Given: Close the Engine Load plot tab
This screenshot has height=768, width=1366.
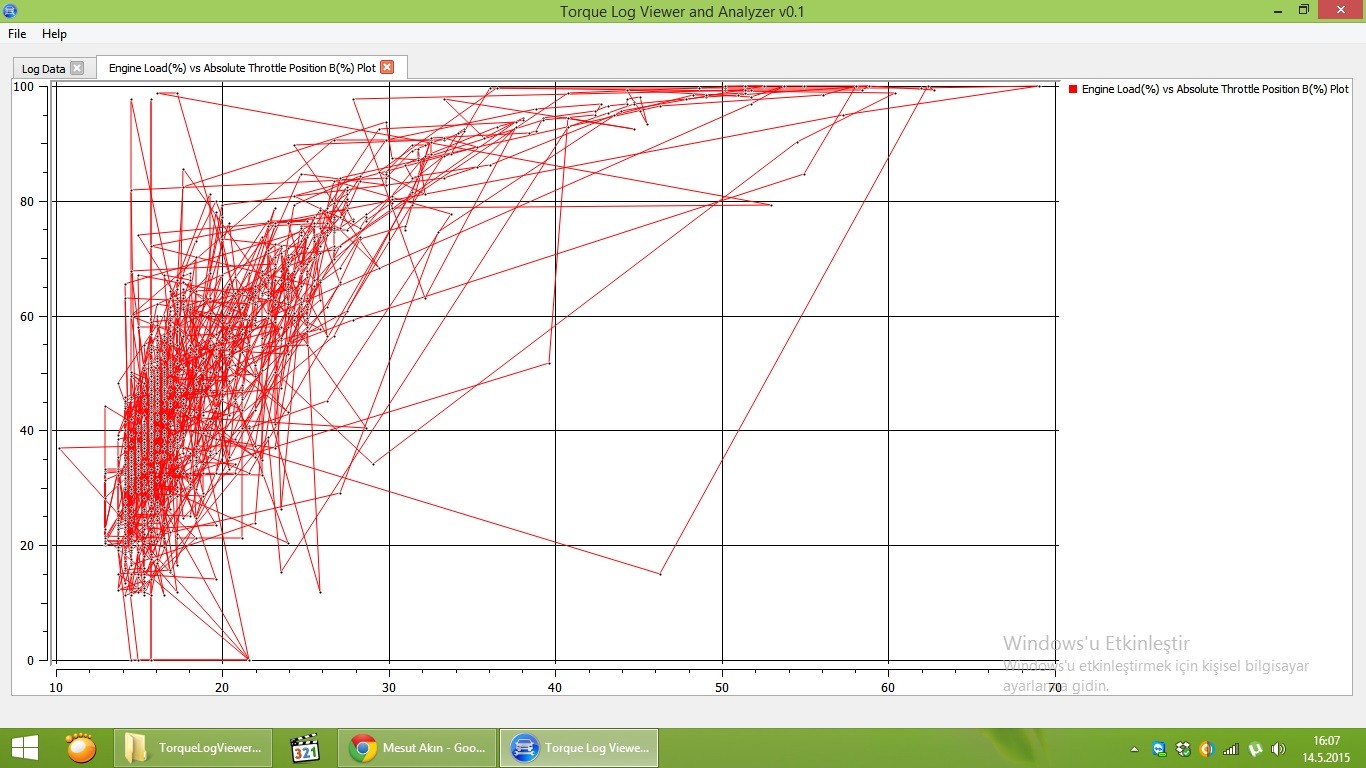Looking at the screenshot, I should click(387, 67).
